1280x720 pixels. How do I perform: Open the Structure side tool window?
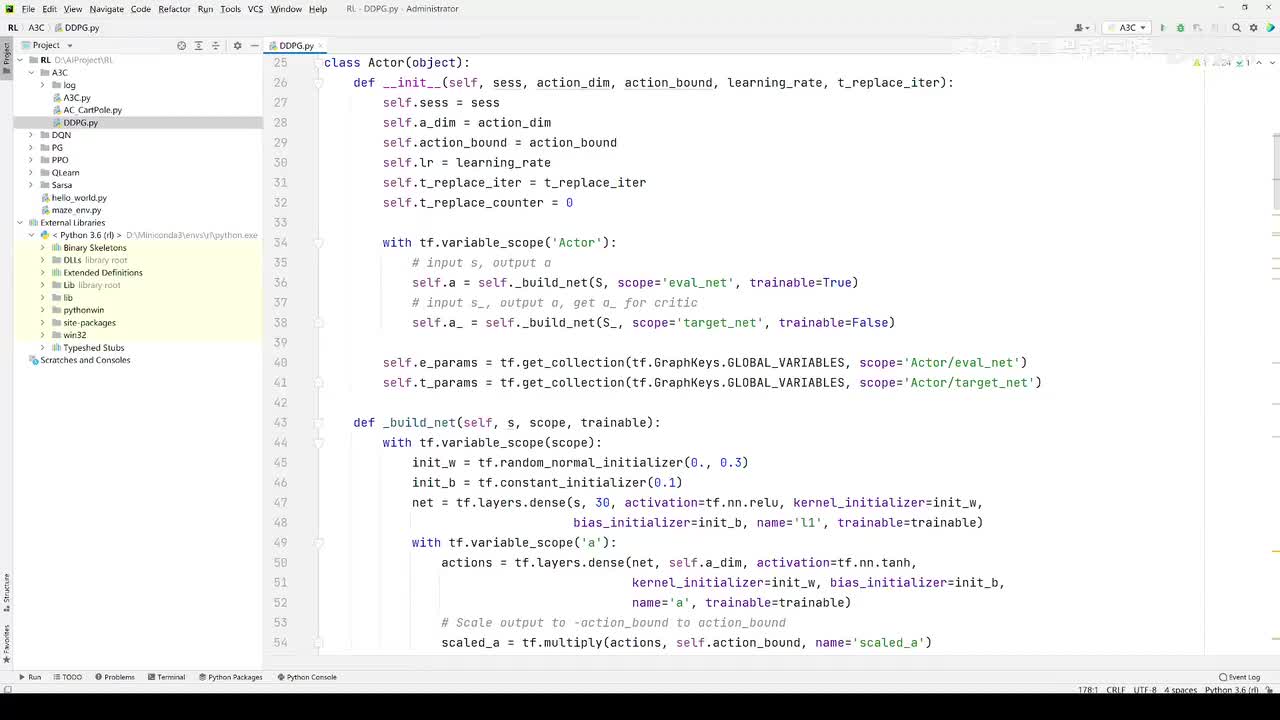coord(6,593)
